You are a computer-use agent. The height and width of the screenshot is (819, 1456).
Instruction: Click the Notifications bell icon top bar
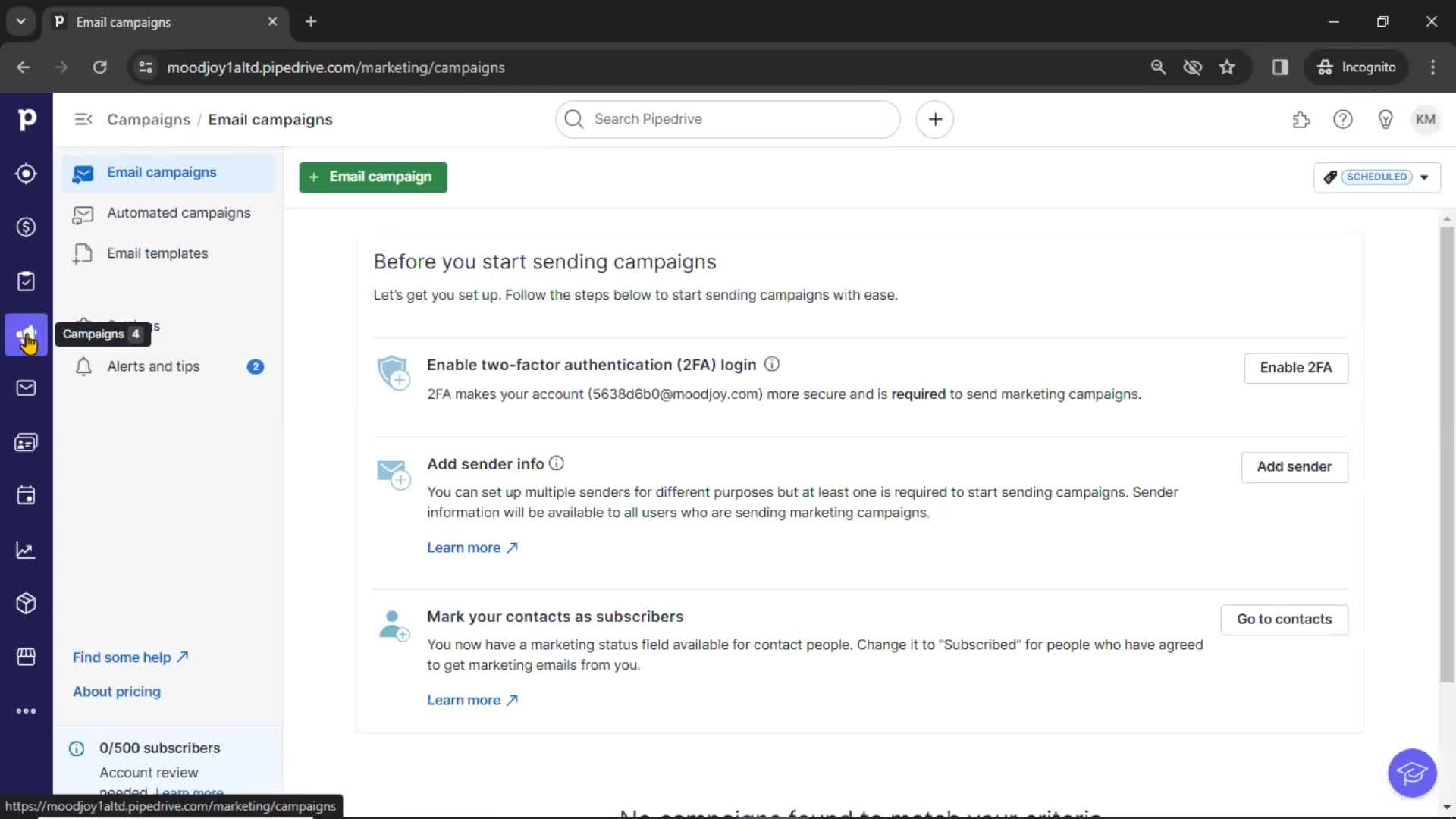pos(83,366)
